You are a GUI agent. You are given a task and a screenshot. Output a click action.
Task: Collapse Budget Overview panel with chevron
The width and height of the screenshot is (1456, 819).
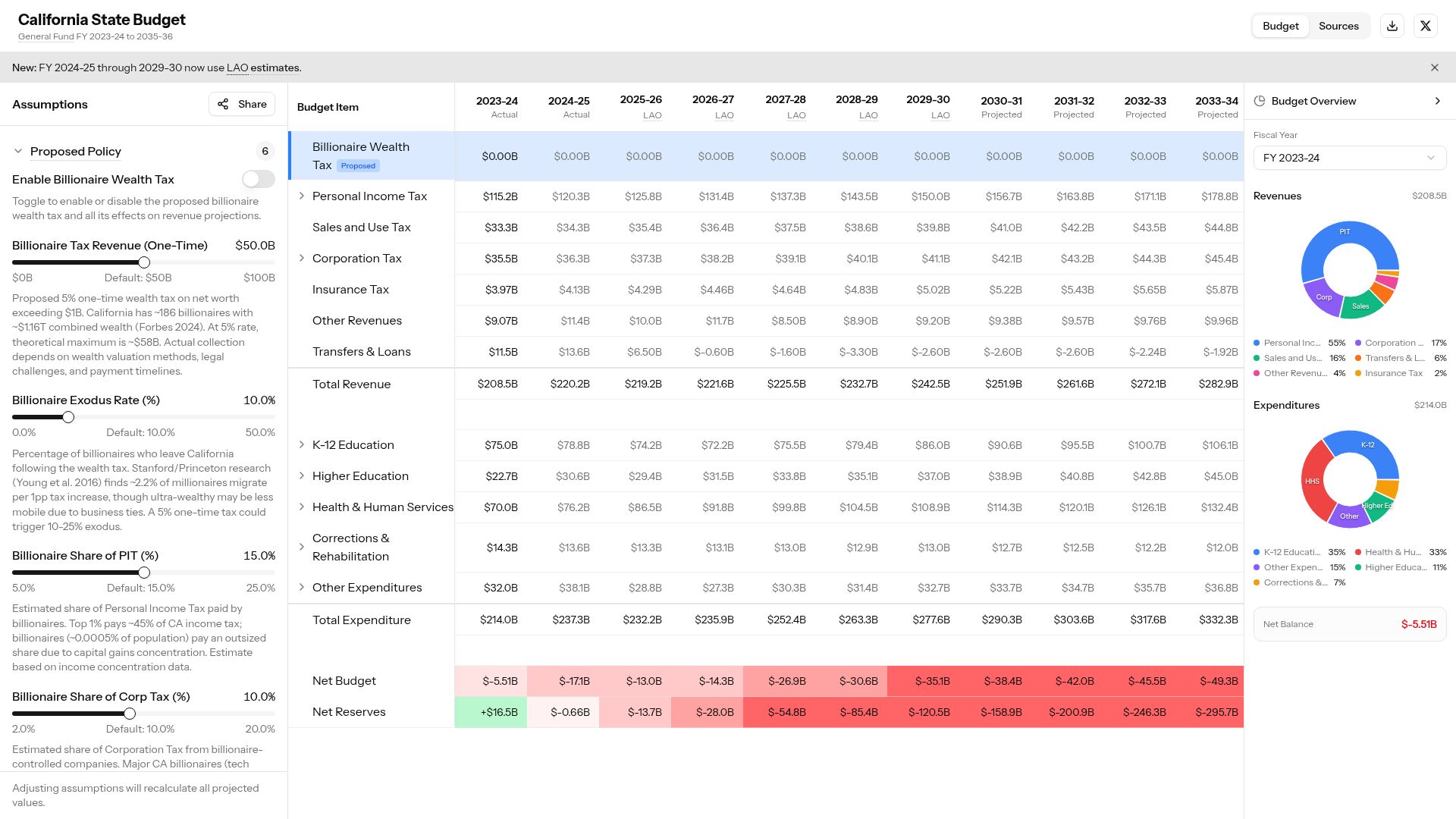(x=1438, y=101)
